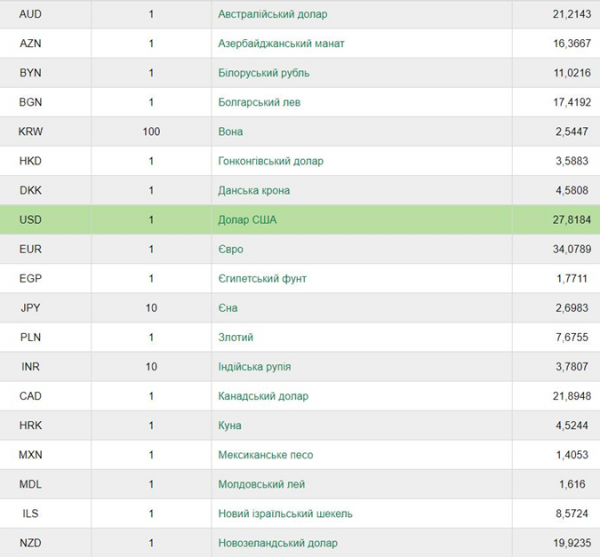600x557 pixels.
Task: Open the Вона currency link
Action: click(230, 132)
